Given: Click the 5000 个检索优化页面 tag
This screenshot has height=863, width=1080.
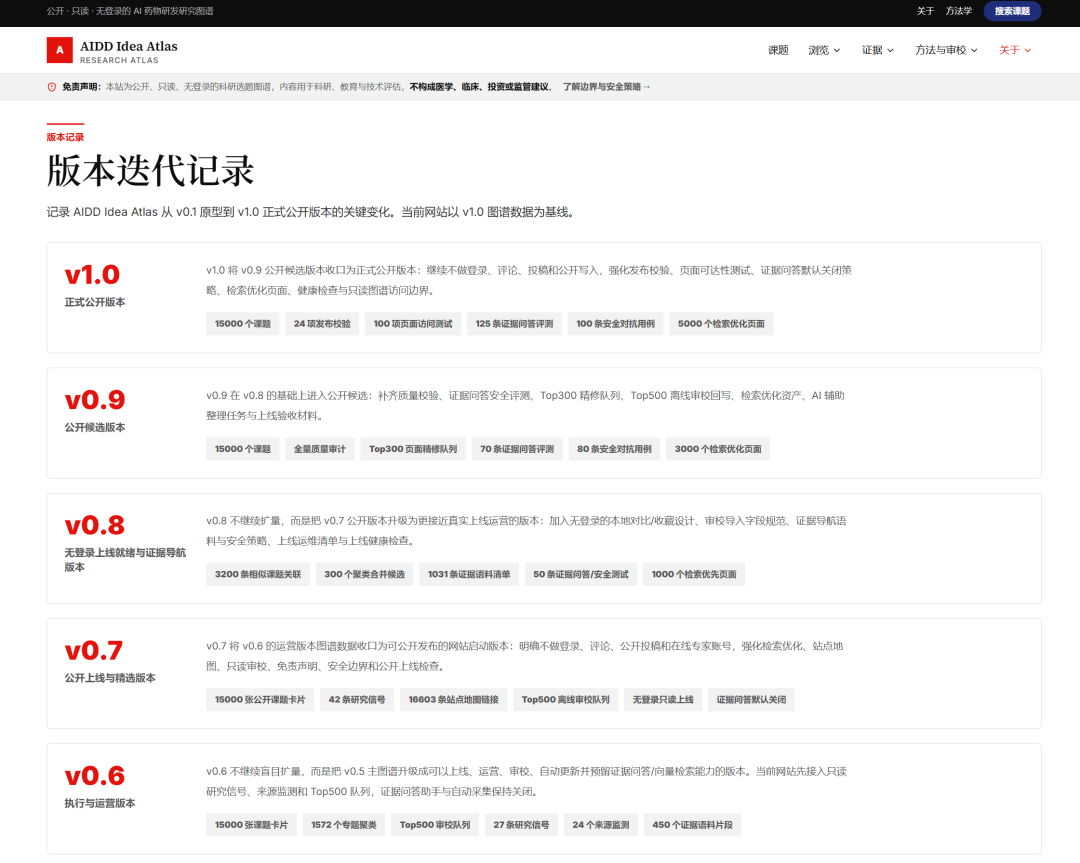Looking at the screenshot, I should (x=721, y=324).
